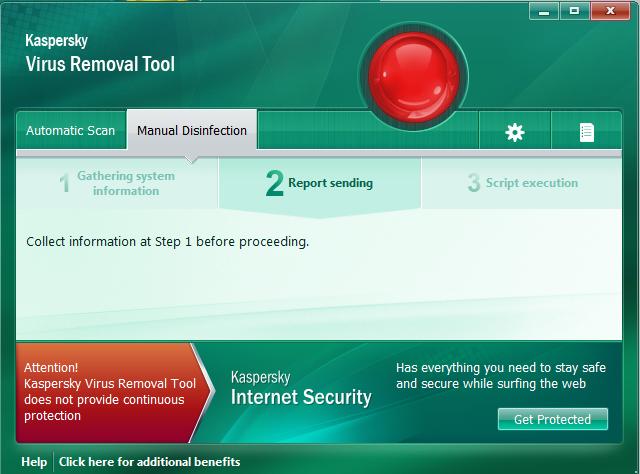
Task: Open step 3 Script execution
Action: tap(522, 183)
